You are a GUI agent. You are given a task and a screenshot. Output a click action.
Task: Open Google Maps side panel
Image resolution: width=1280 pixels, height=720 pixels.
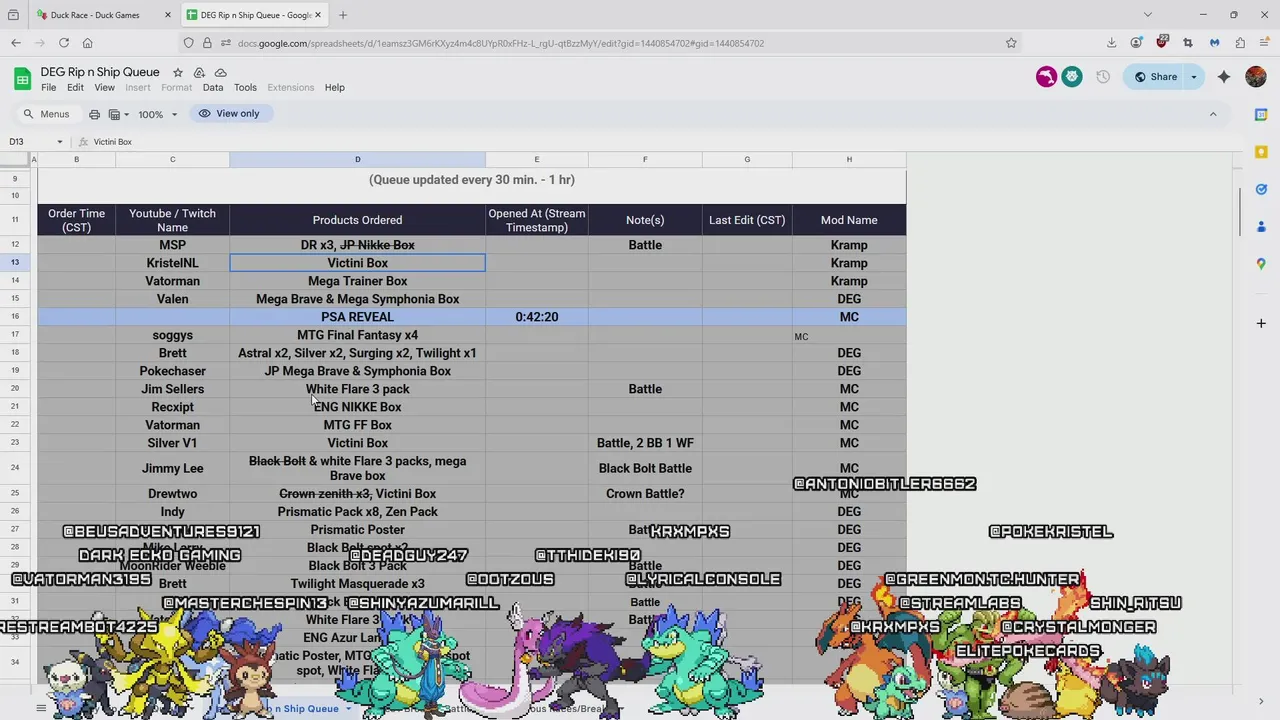(x=1261, y=263)
